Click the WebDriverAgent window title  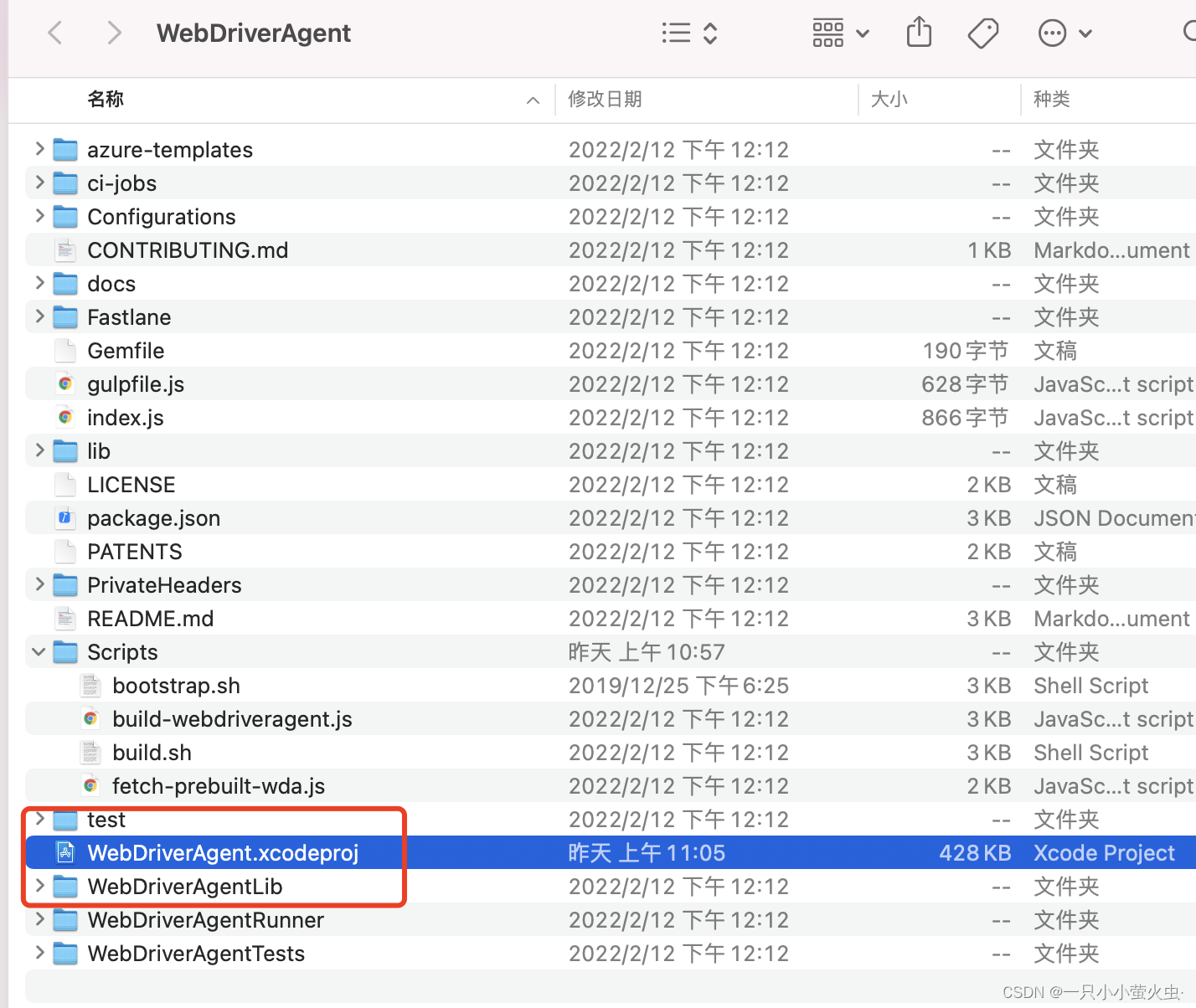254,33
